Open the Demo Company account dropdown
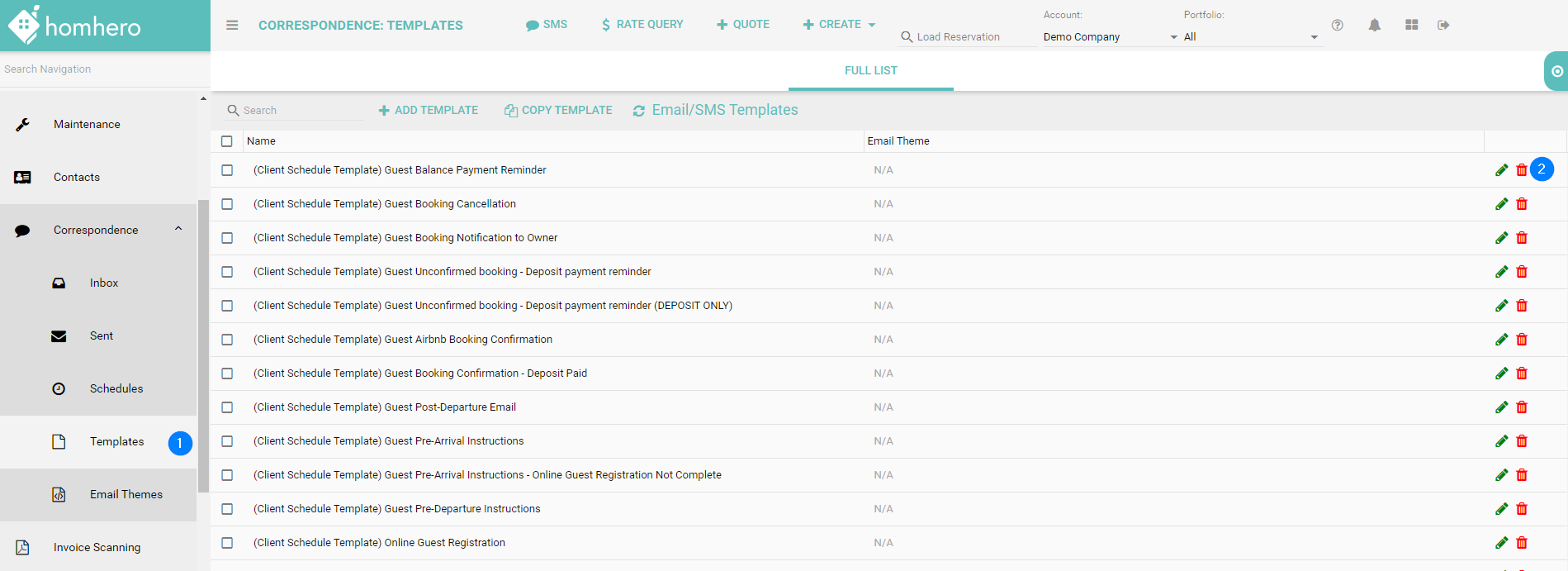1568x571 pixels. pos(1110,37)
